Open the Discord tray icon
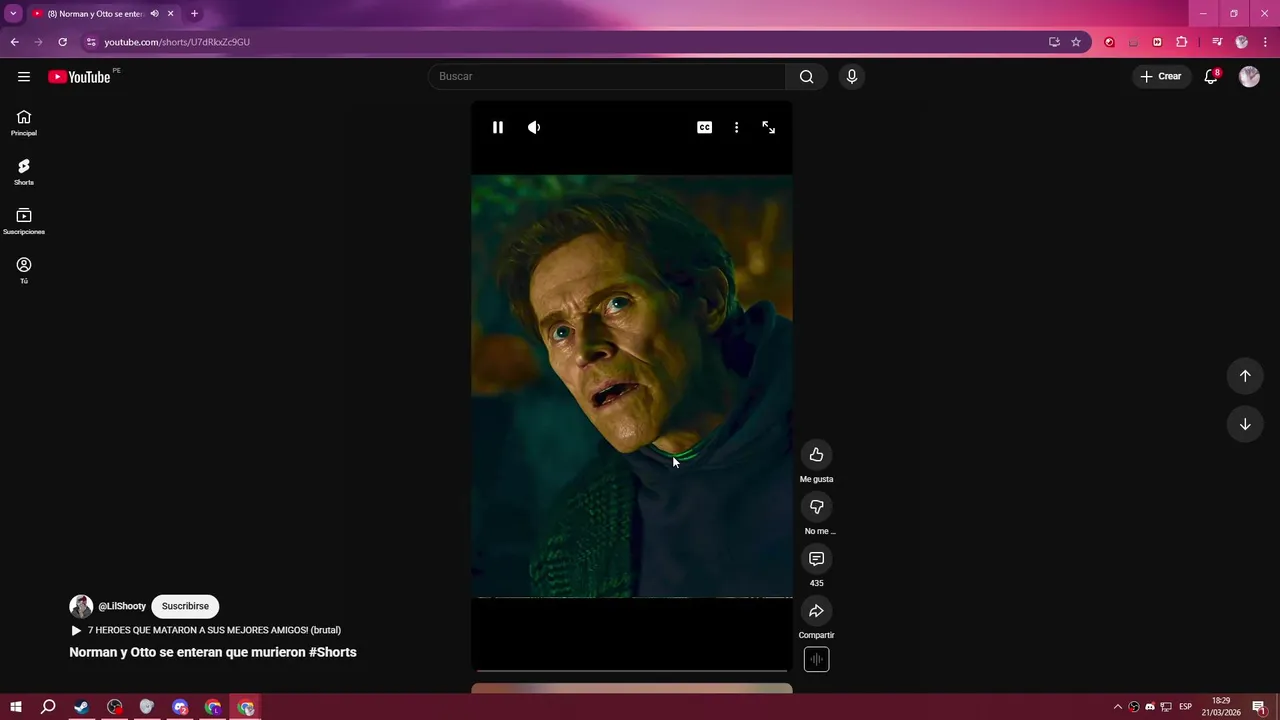This screenshot has width=1280, height=720. click(1149, 707)
